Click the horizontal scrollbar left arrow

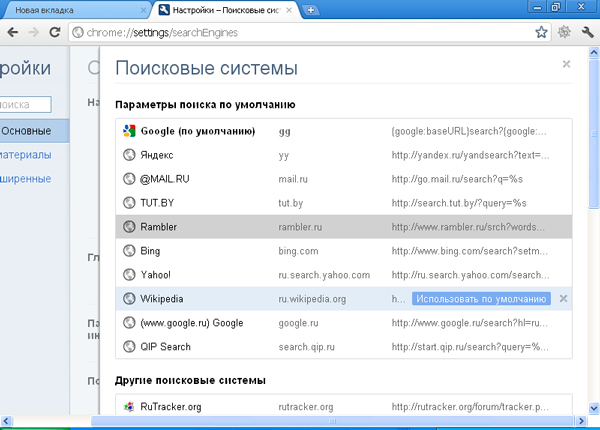click(x=6, y=421)
